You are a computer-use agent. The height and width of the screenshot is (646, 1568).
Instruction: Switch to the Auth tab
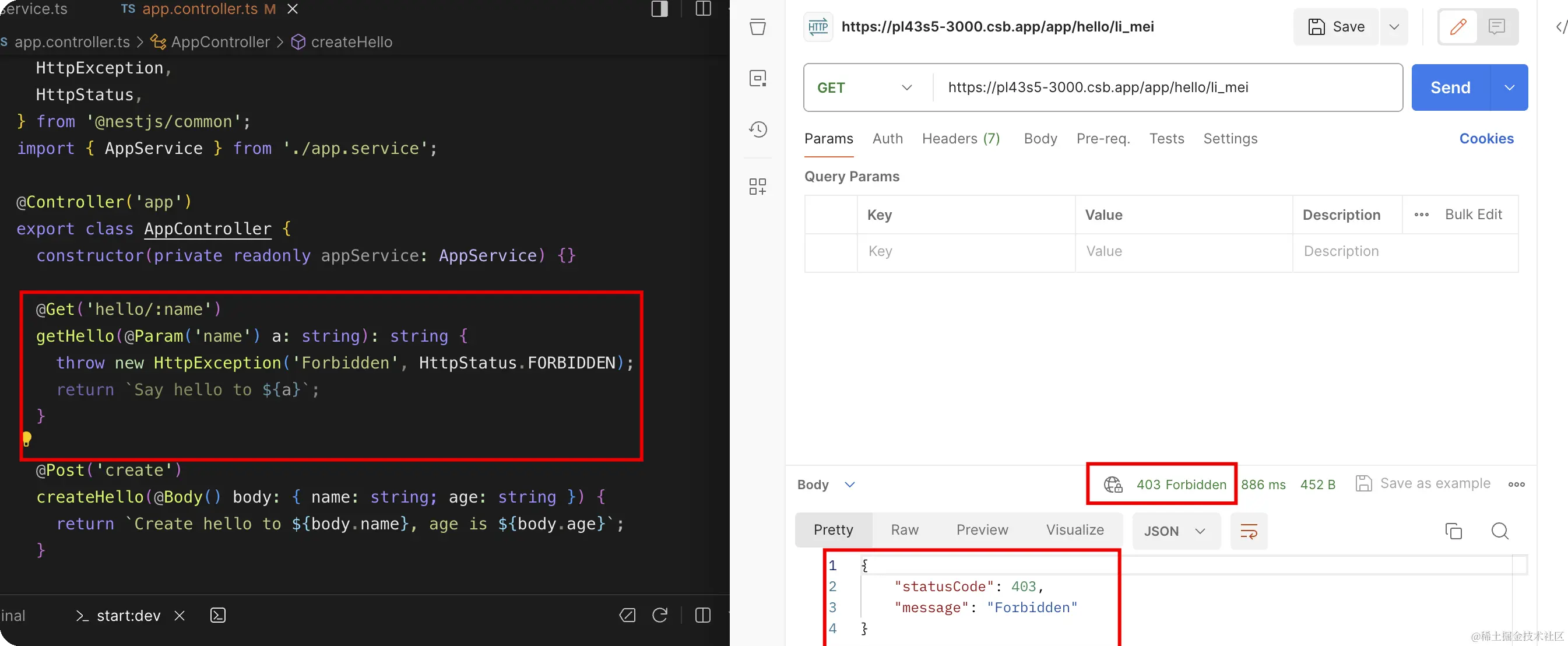(x=888, y=139)
